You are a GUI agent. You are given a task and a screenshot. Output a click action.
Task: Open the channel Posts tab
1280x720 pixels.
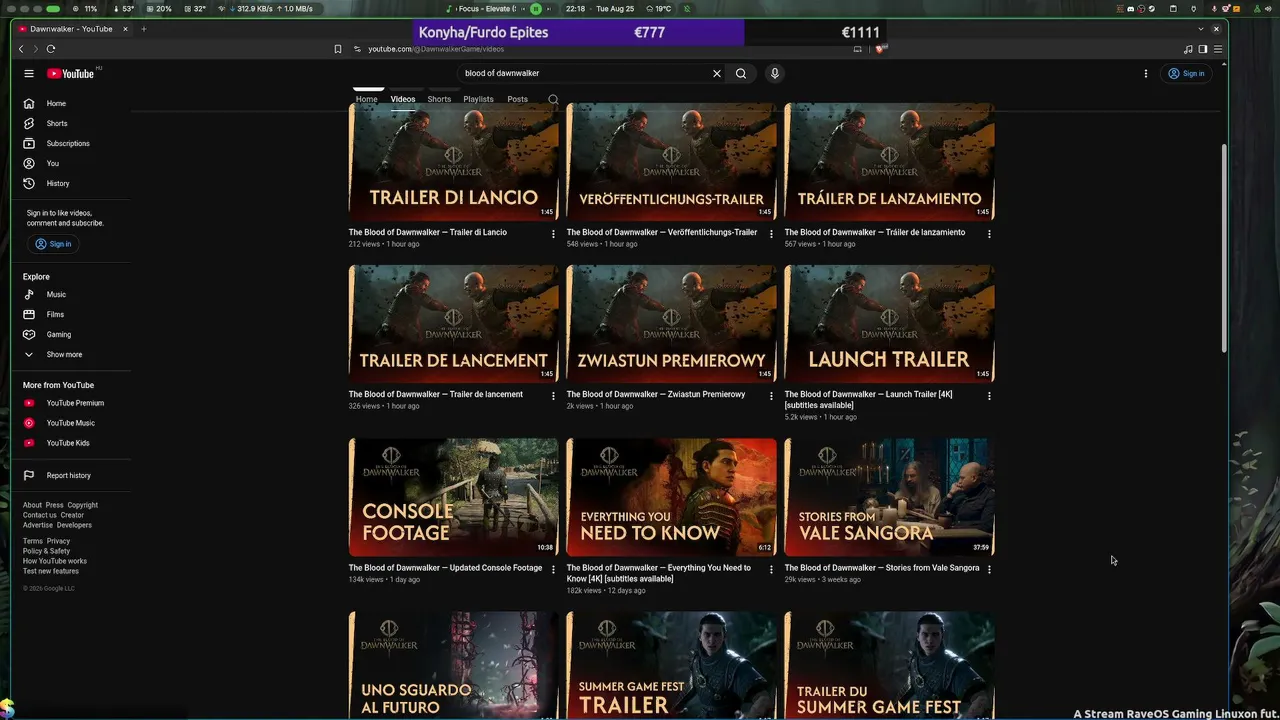click(517, 99)
